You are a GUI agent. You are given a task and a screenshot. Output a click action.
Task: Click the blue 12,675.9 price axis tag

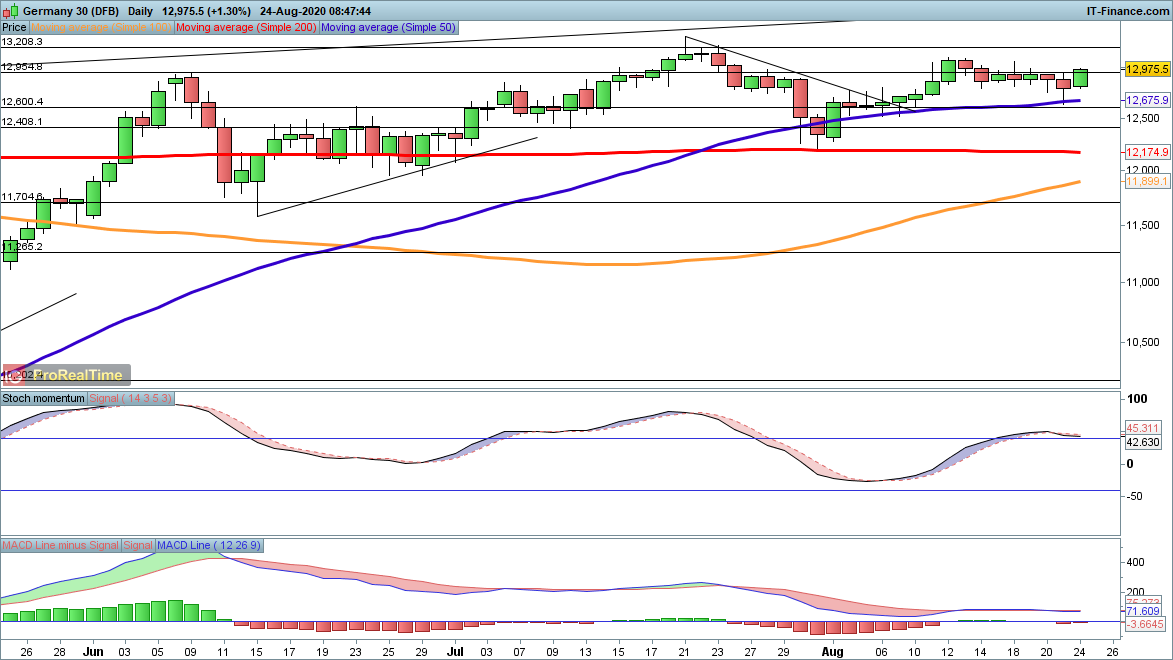pyautogui.click(x=1147, y=101)
